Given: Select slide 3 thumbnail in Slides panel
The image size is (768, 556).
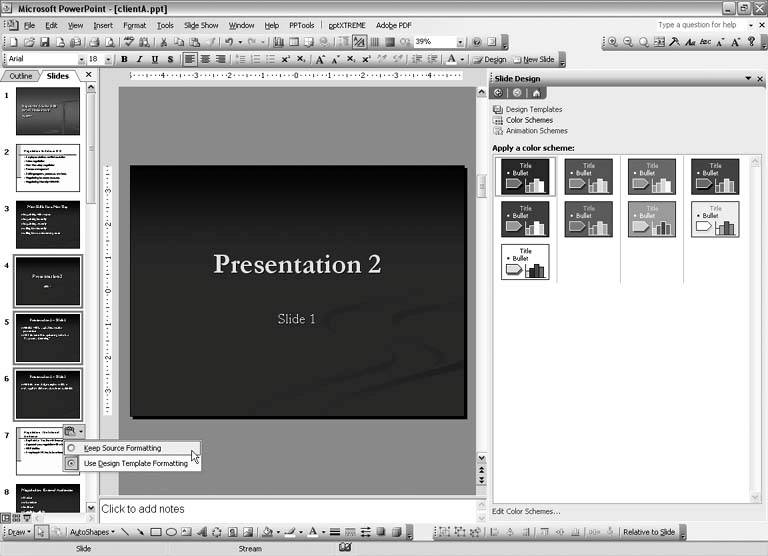Looking at the screenshot, I should (47, 225).
